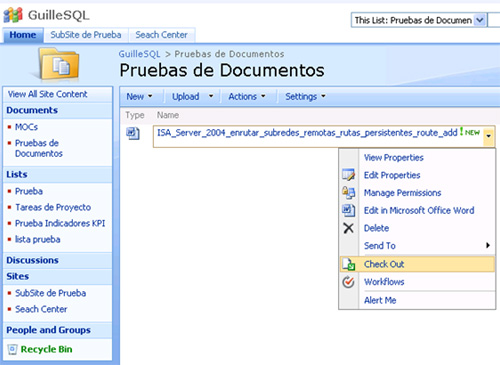Choose Delete from the context menu
Image resolution: width=500 pixels, height=365 pixels.
pos(376,228)
